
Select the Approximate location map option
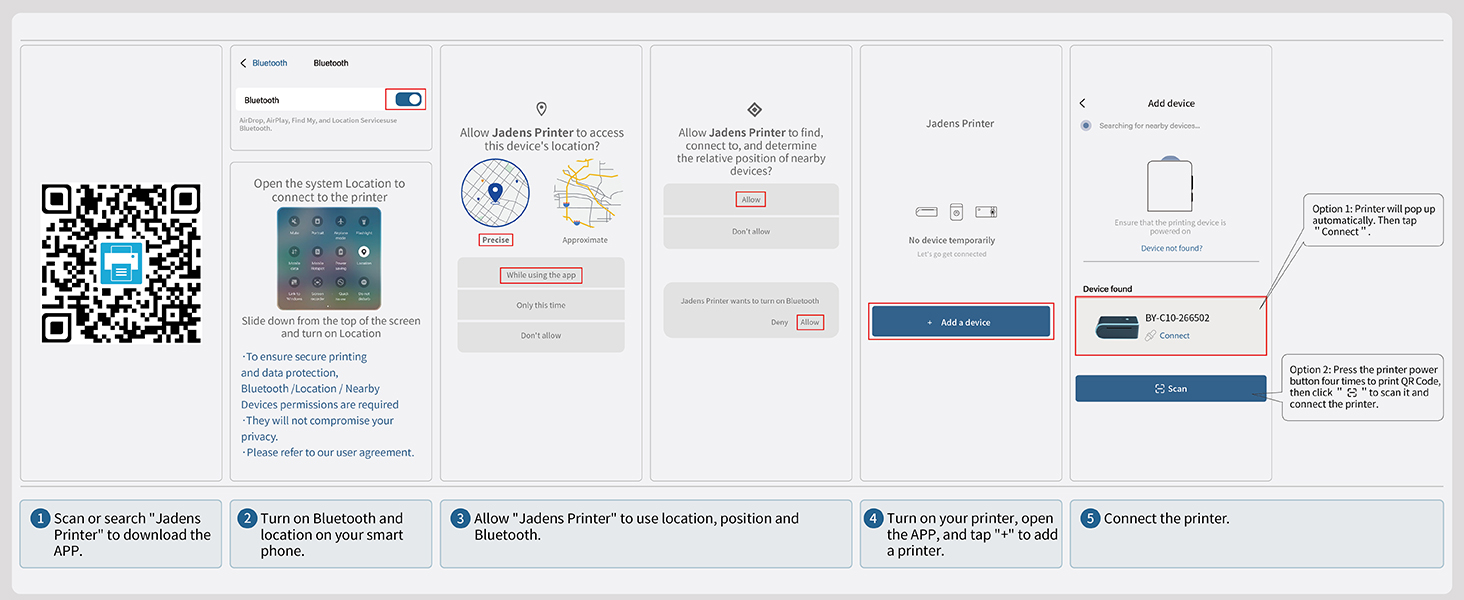point(585,195)
